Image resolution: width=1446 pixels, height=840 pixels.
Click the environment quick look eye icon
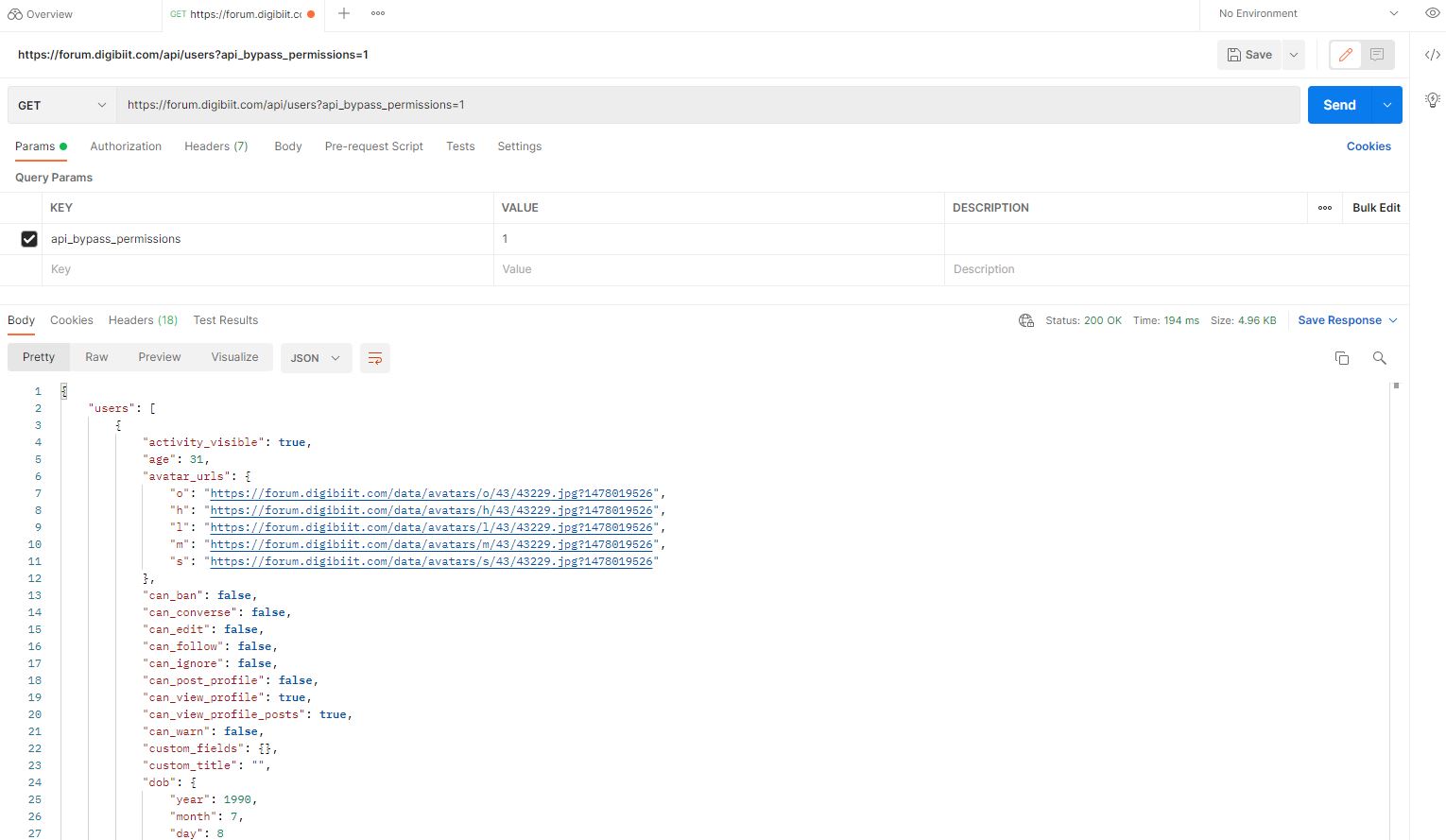click(1432, 13)
